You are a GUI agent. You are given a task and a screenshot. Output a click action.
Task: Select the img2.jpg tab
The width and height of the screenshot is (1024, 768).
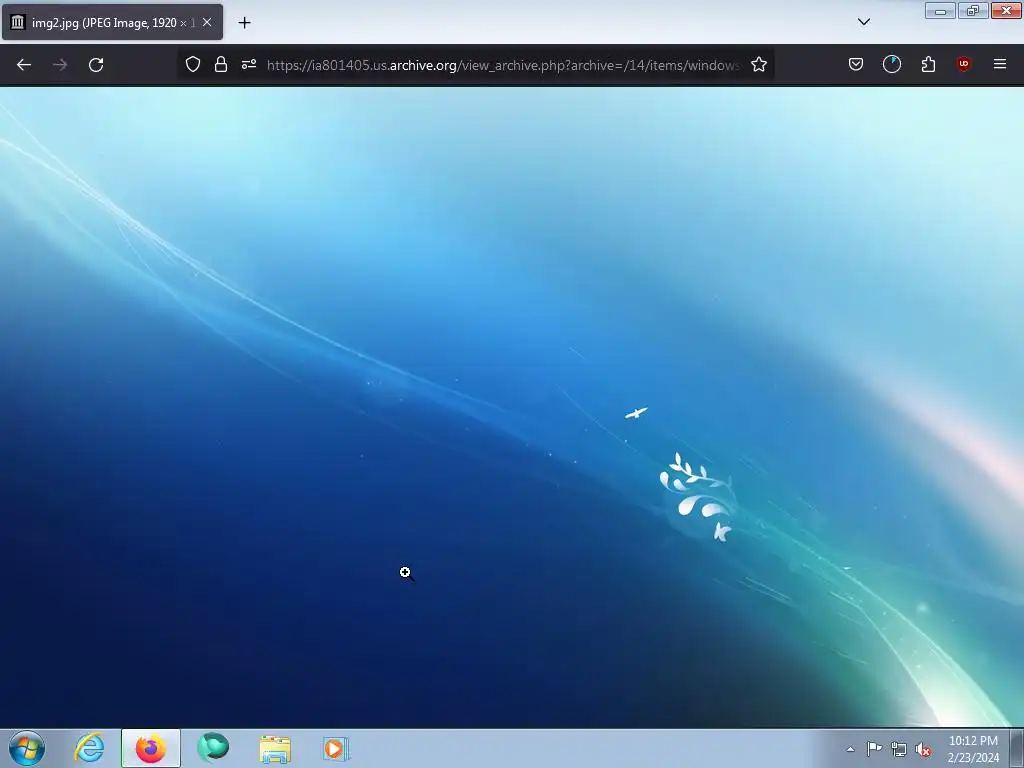(x=112, y=22)
